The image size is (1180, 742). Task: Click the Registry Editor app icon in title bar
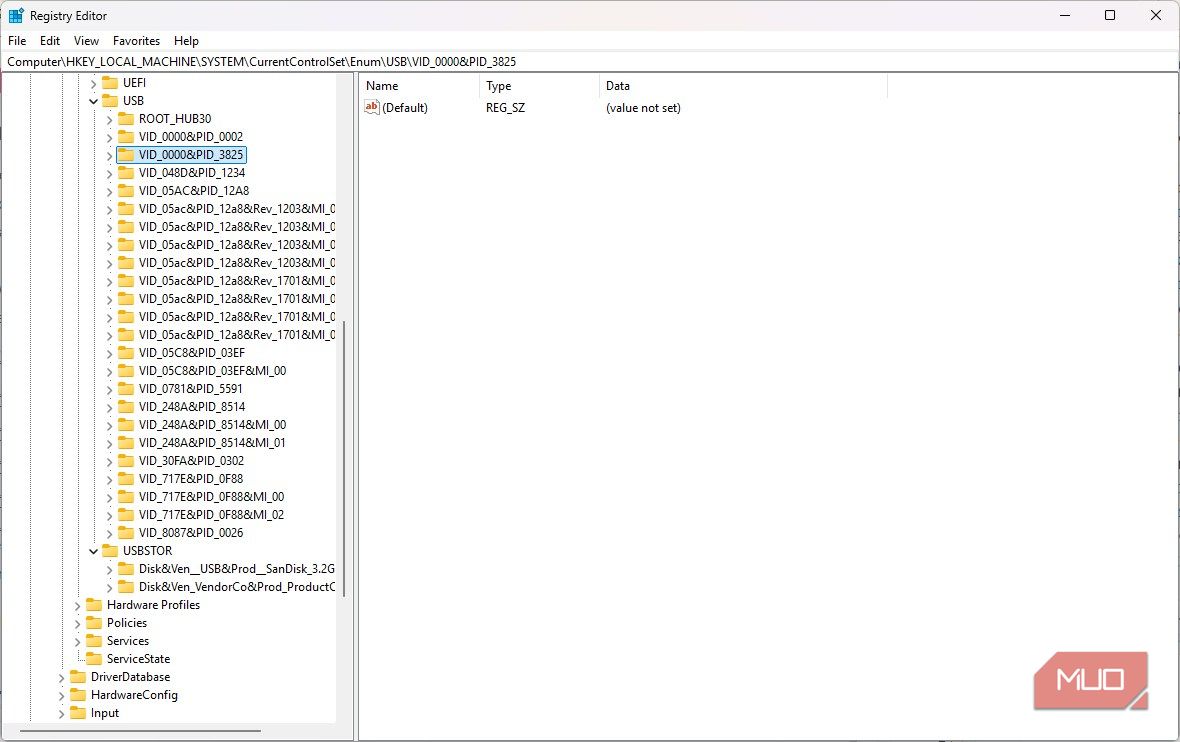click(16, 15)
